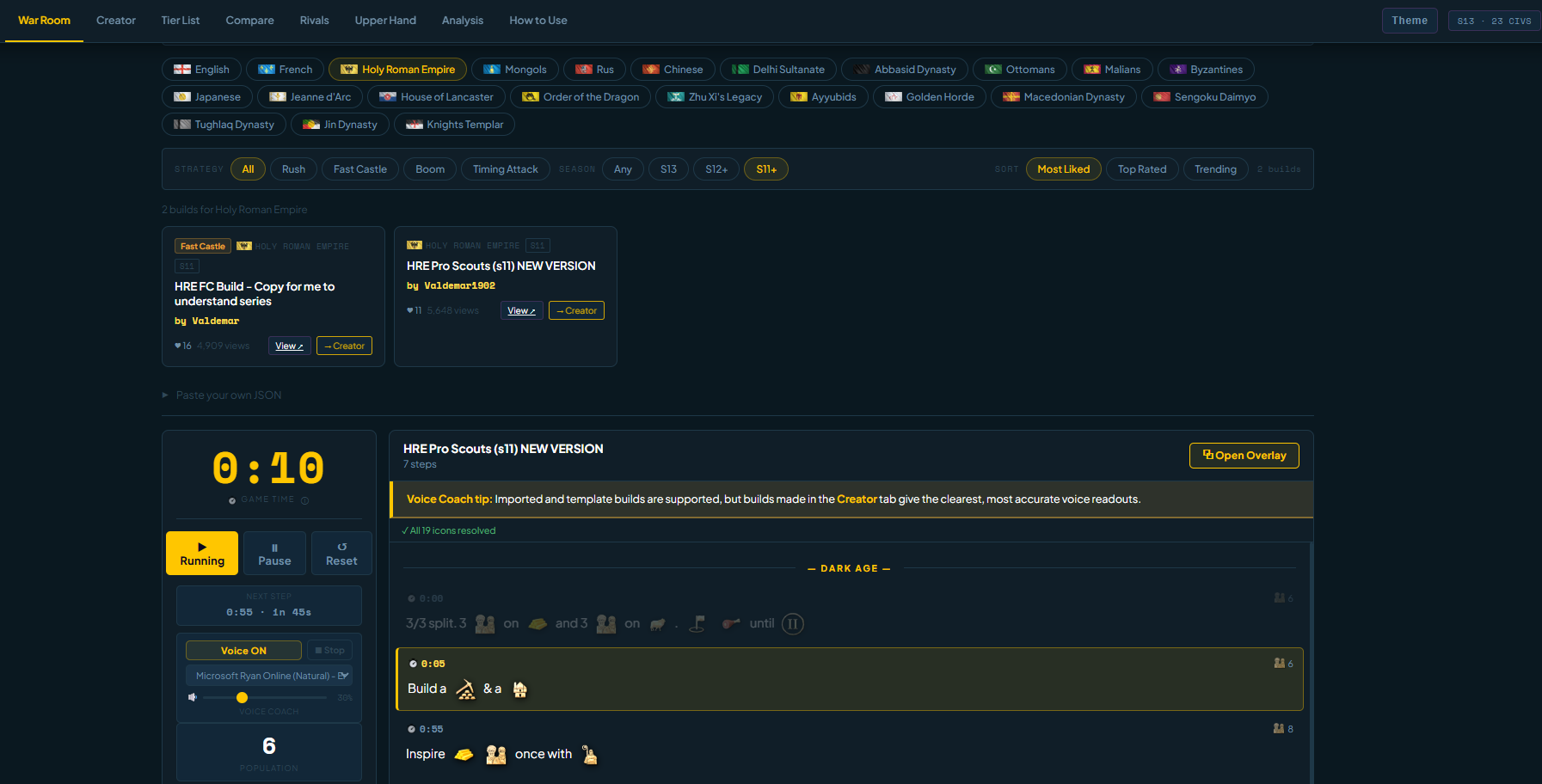Open the How to Use tab
1542x784 pixels.
coord(538,21)
